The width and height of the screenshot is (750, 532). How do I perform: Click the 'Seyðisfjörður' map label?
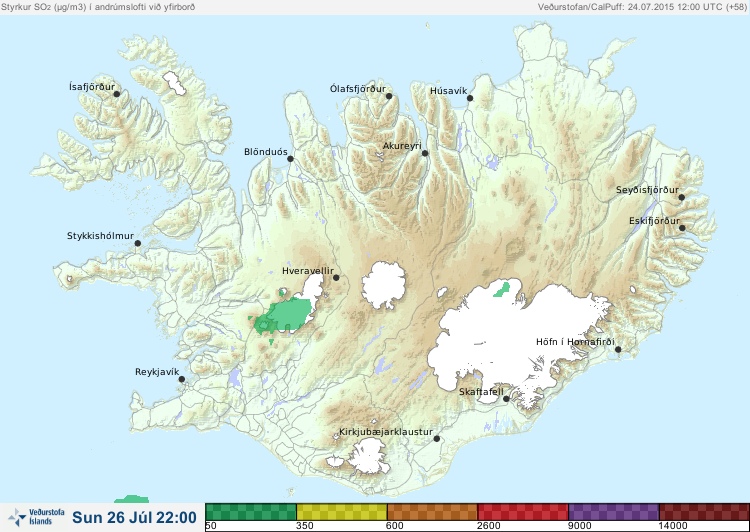tap(647, 190)
